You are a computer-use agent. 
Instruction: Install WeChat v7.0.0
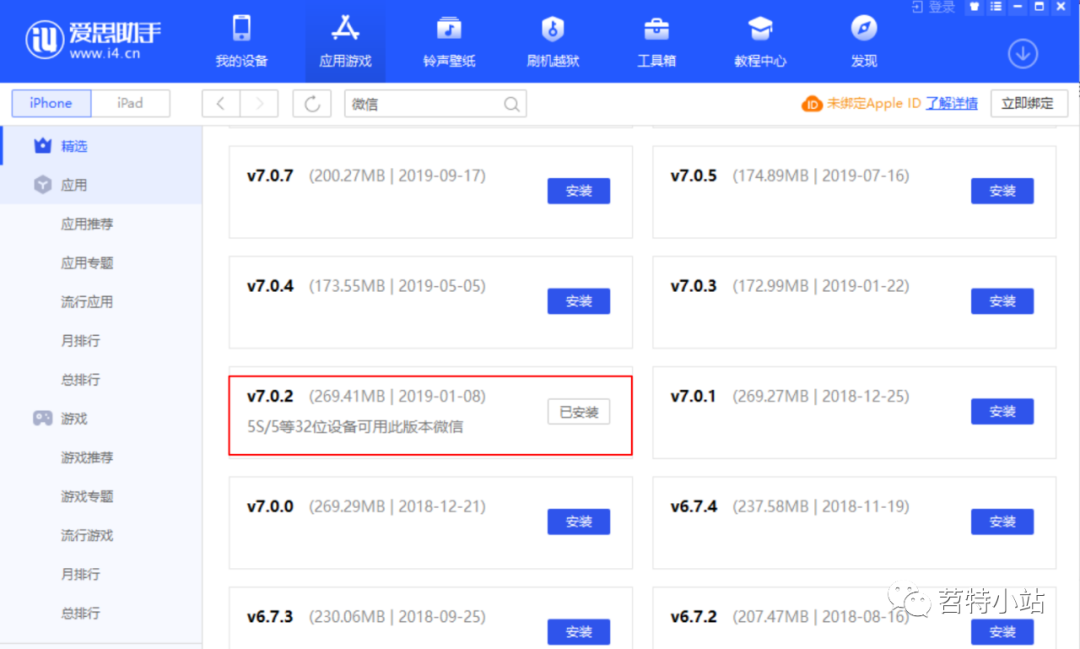click(579, 522)
